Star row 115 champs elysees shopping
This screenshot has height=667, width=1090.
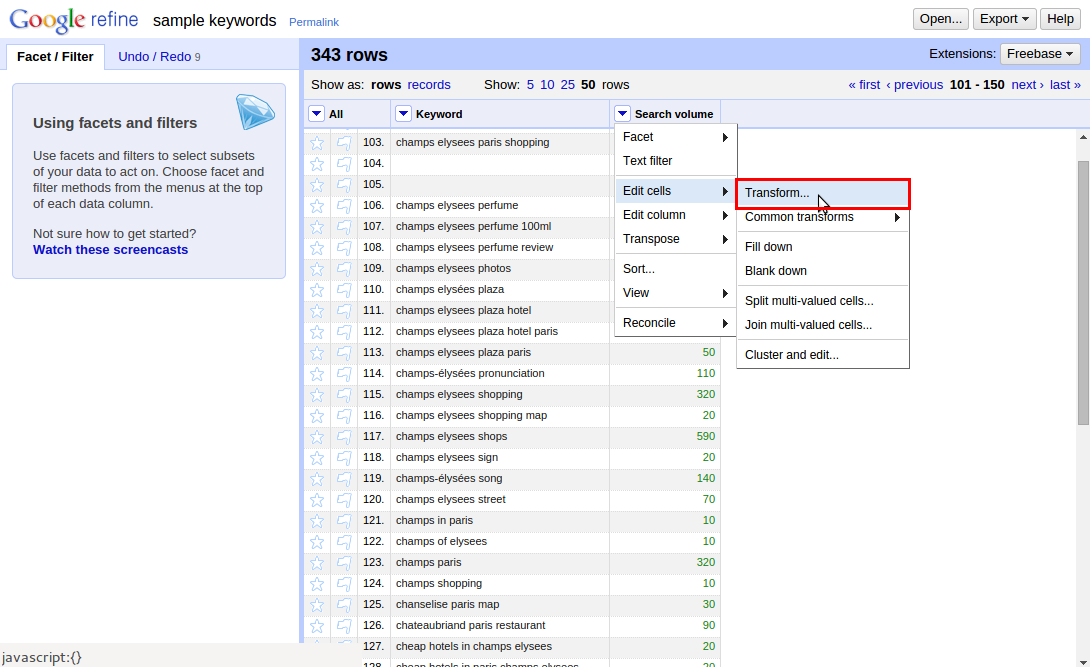pos(317,395)
